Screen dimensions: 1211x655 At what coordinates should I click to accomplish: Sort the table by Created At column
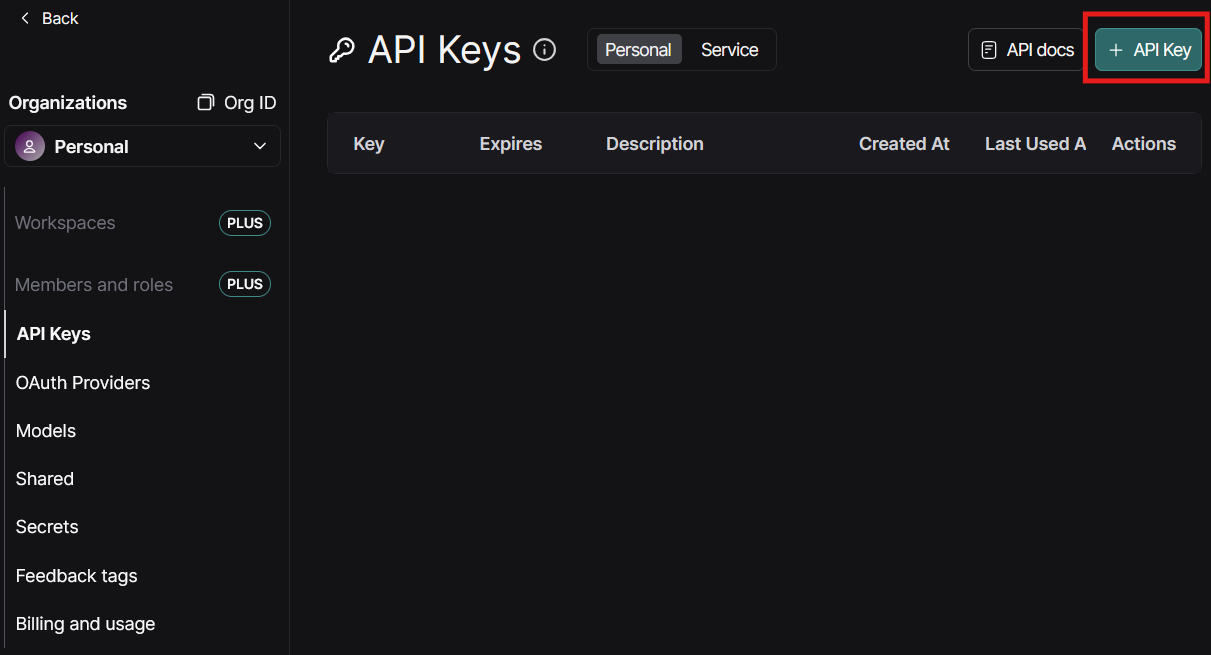(903, 143)
